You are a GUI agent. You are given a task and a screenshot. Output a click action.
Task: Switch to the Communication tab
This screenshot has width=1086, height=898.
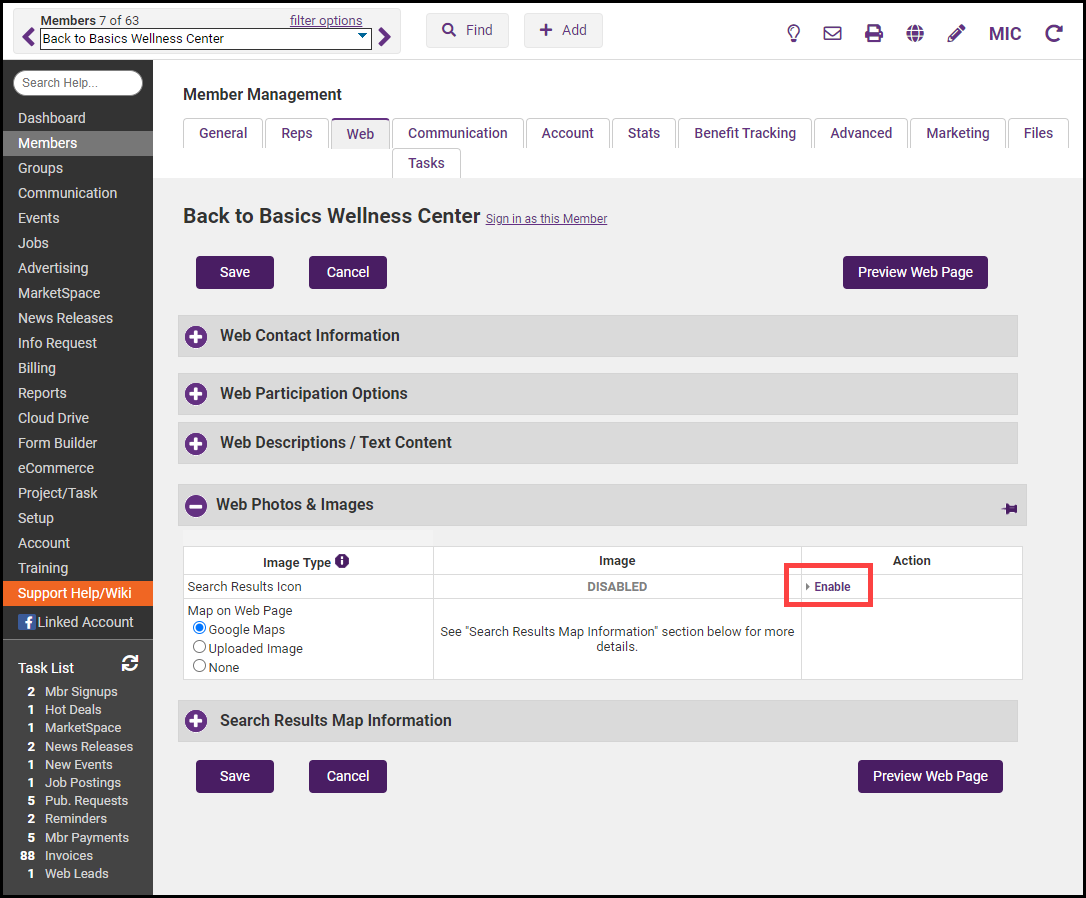pos(457,133)
